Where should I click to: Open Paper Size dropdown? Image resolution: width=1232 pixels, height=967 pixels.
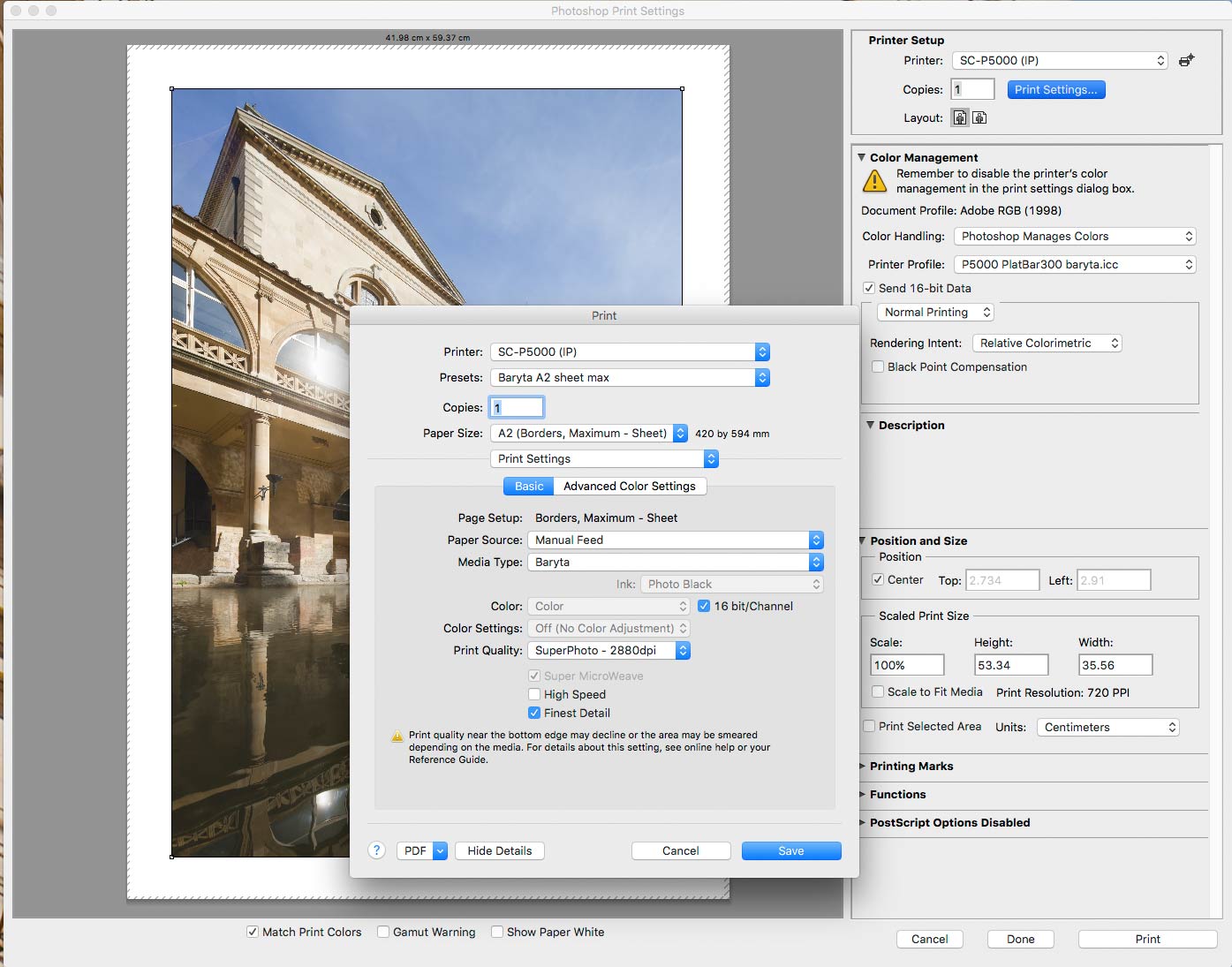point(589,433)
